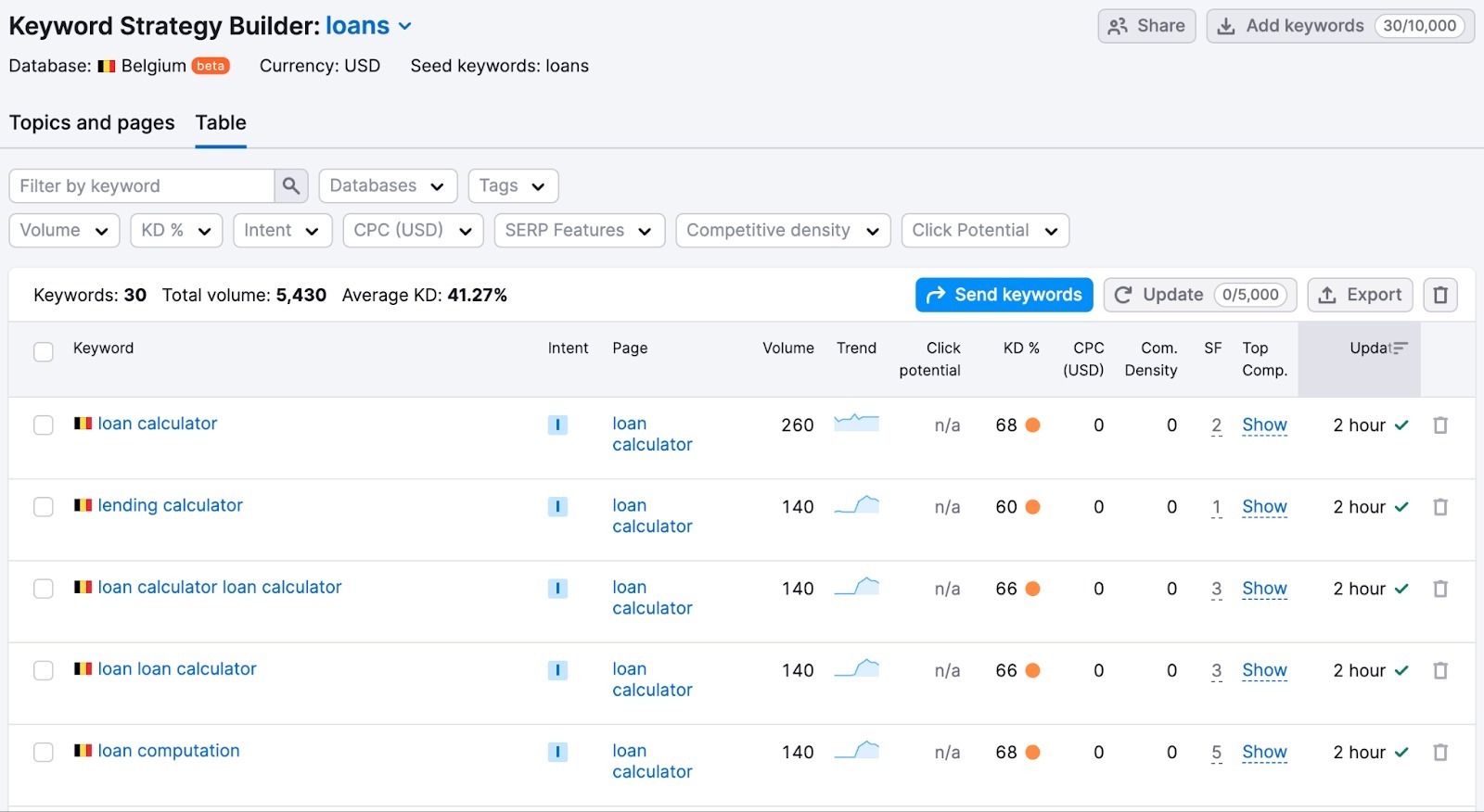Click the update checkmark for loan calculator row
The height and width of the screenshot is (812, 1484).
click(1401, 425)
